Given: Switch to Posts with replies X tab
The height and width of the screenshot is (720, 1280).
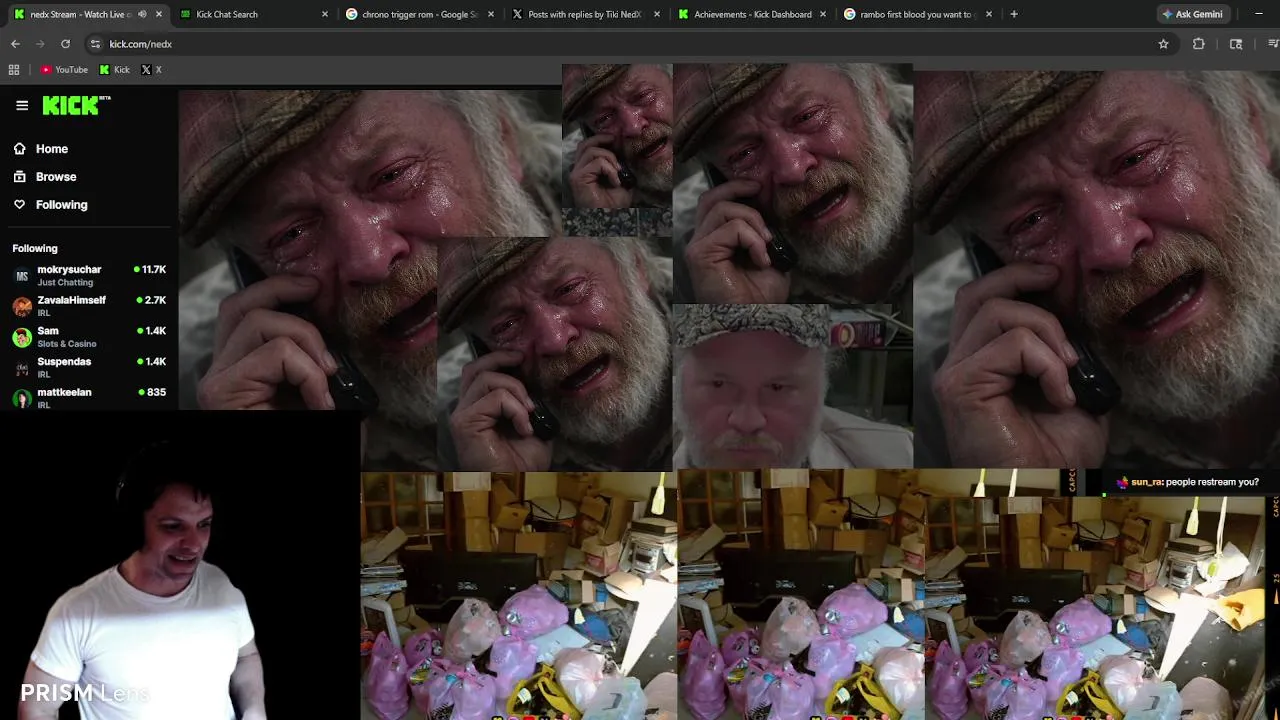Looking at the screenshot, I should click(x=584, y=14).
